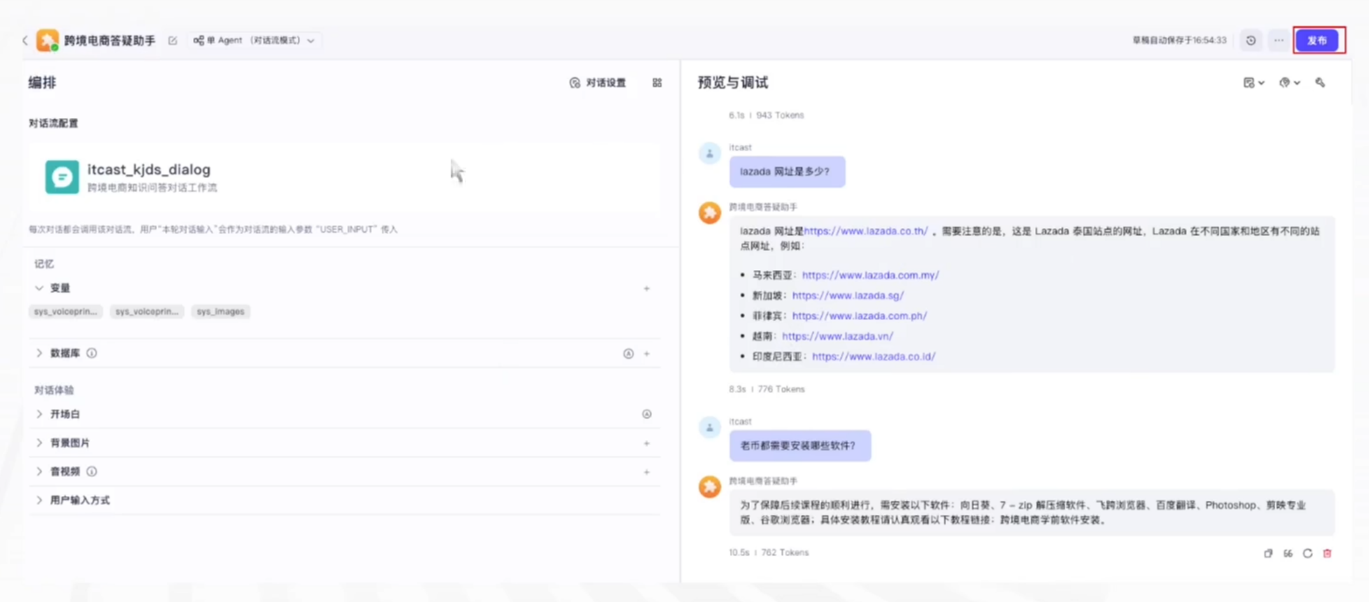The width and height of the screenshot is (1369, 602).
Task: Add a variable with the 变量 plus icon
Action: pos(647,288)
